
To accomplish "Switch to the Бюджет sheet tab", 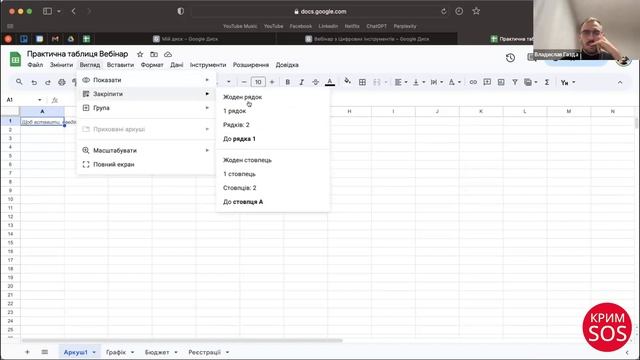I will pos(157,352).
